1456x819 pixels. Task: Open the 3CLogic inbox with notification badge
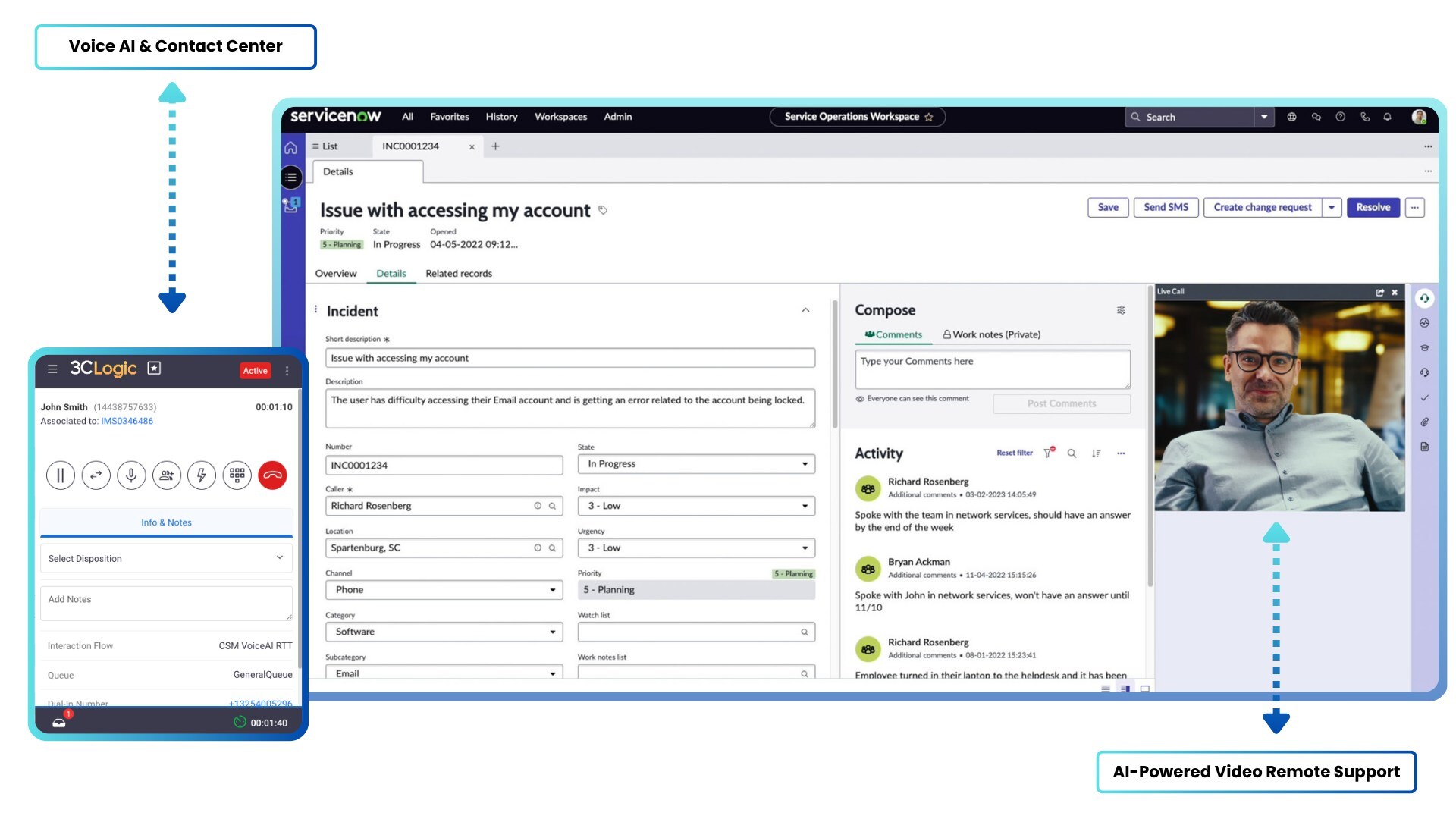[59, 723]
